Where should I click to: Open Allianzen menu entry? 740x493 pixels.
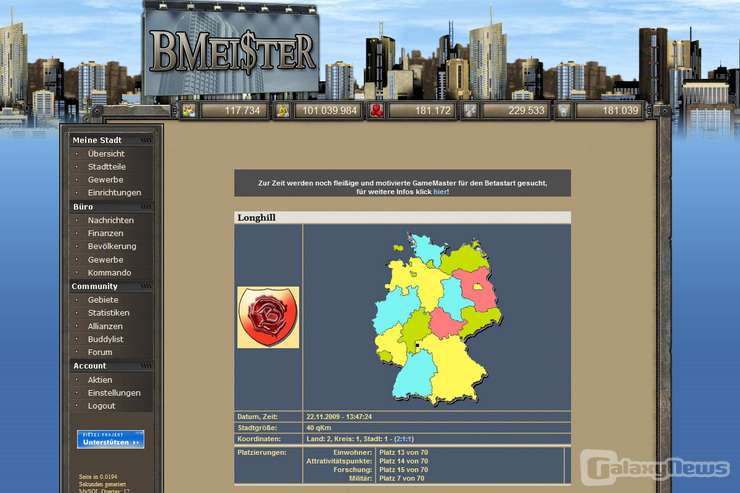[105, 326]
